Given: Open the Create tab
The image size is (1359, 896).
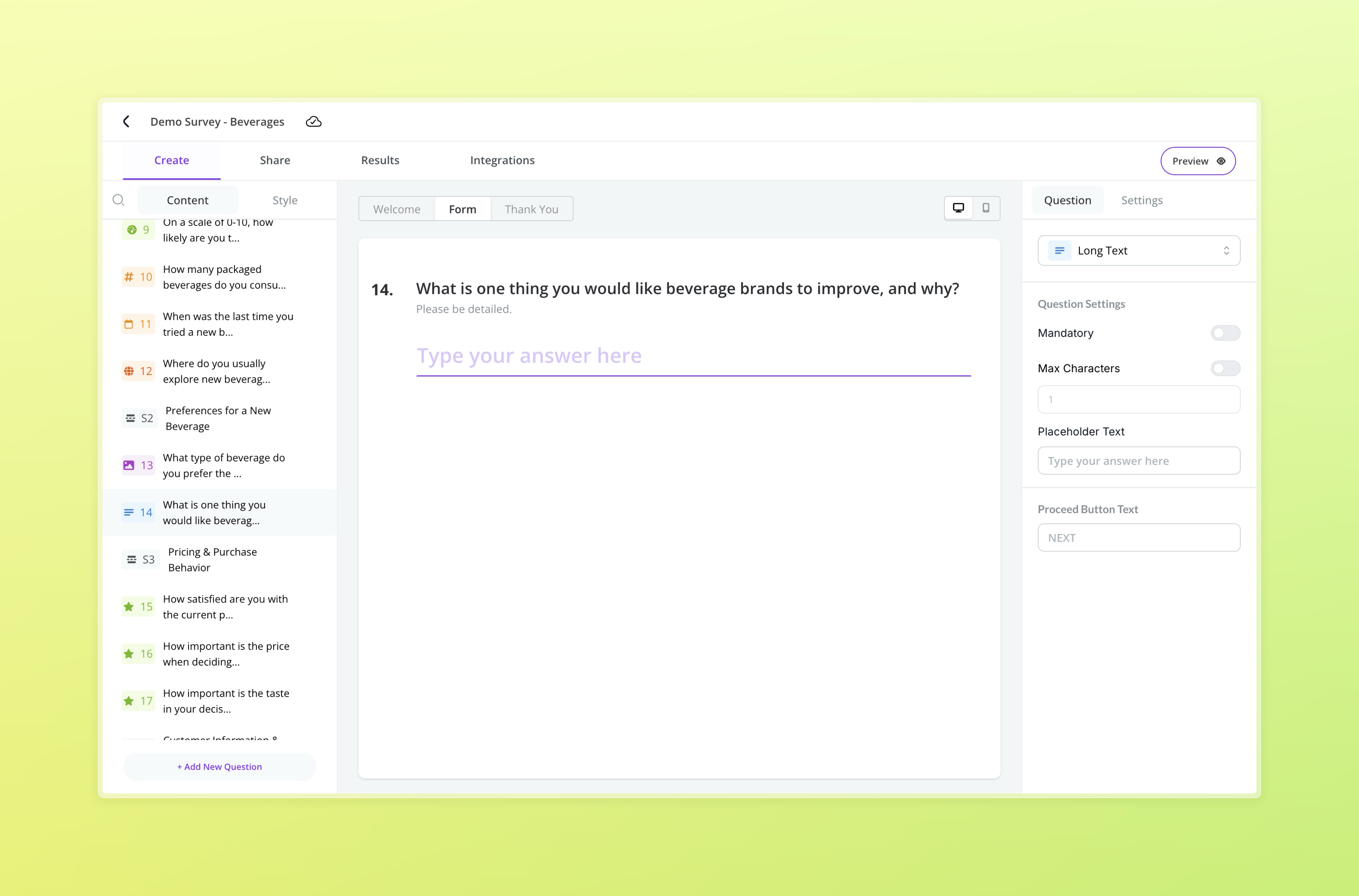Looking at the screenshot, I should click(171, 160).
